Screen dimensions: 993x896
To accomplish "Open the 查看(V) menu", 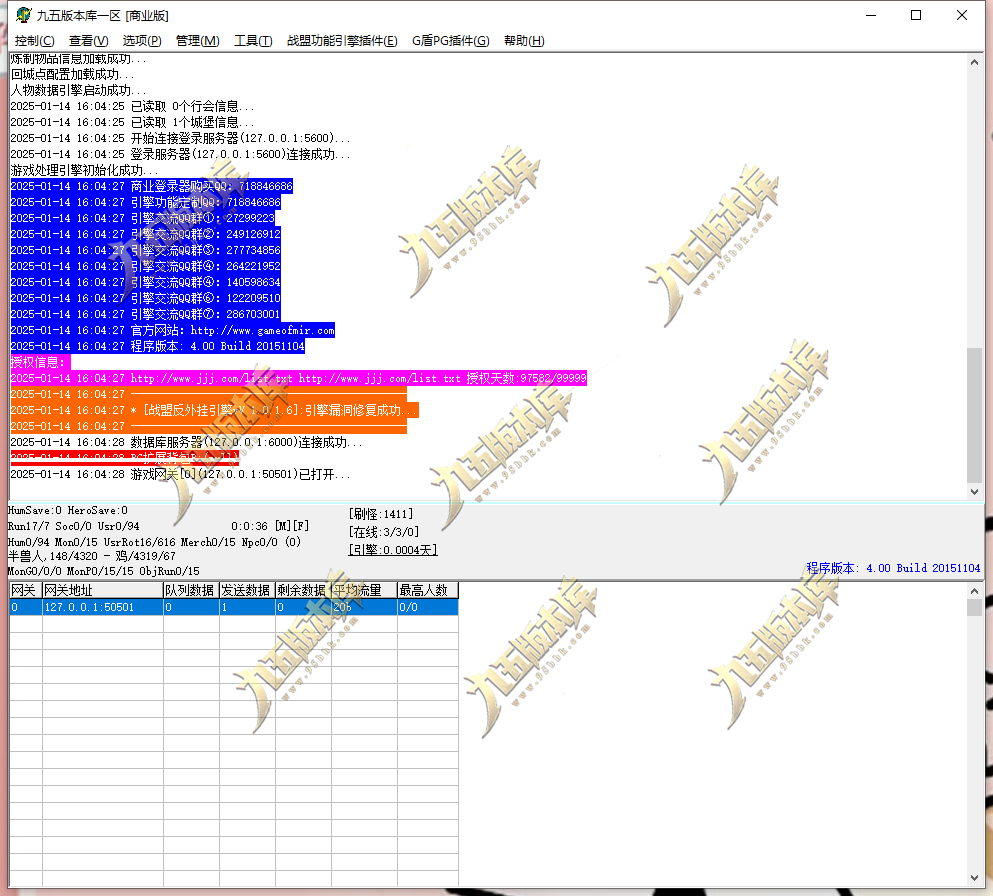I will tap(89, 41).
